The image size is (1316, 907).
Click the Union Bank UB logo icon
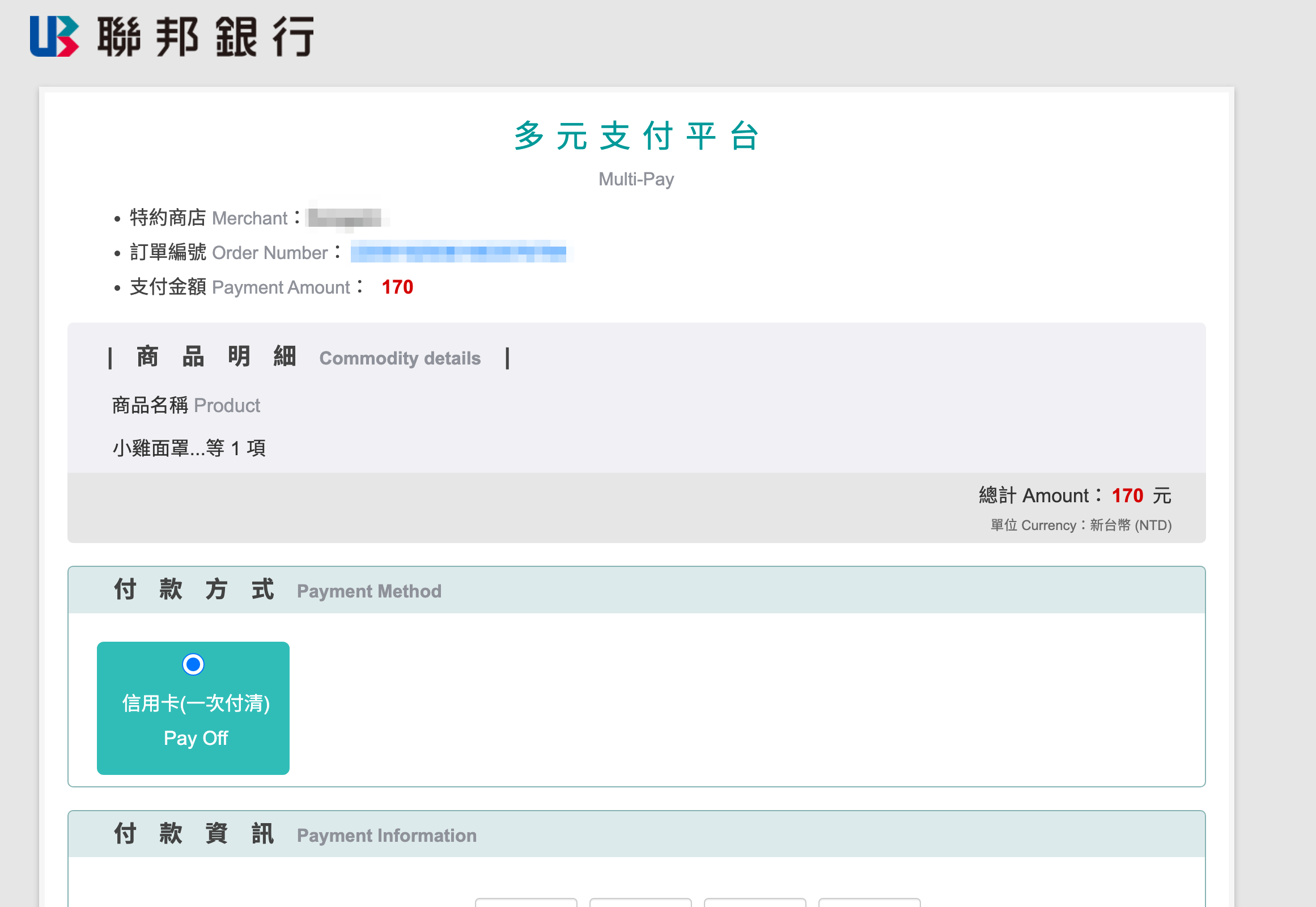point(54,36)
